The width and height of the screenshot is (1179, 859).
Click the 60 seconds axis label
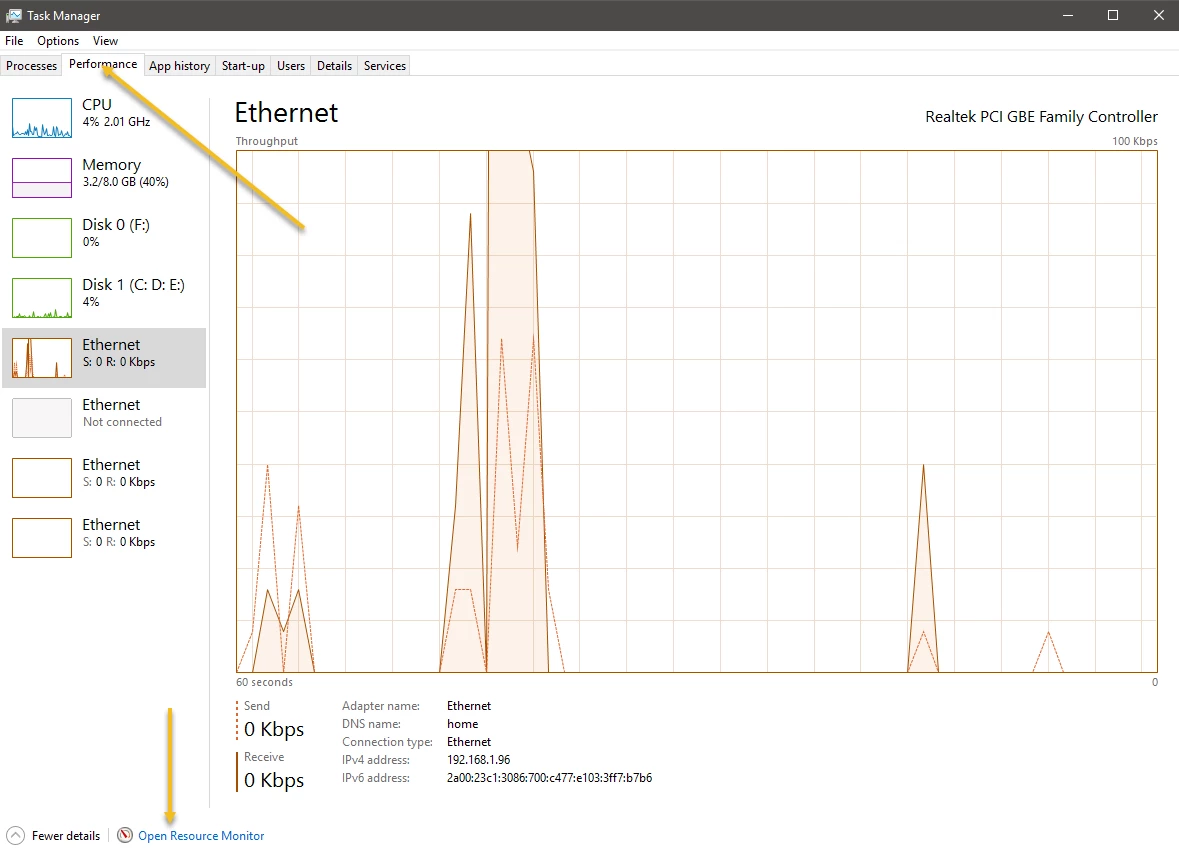[x=265, y=682]
